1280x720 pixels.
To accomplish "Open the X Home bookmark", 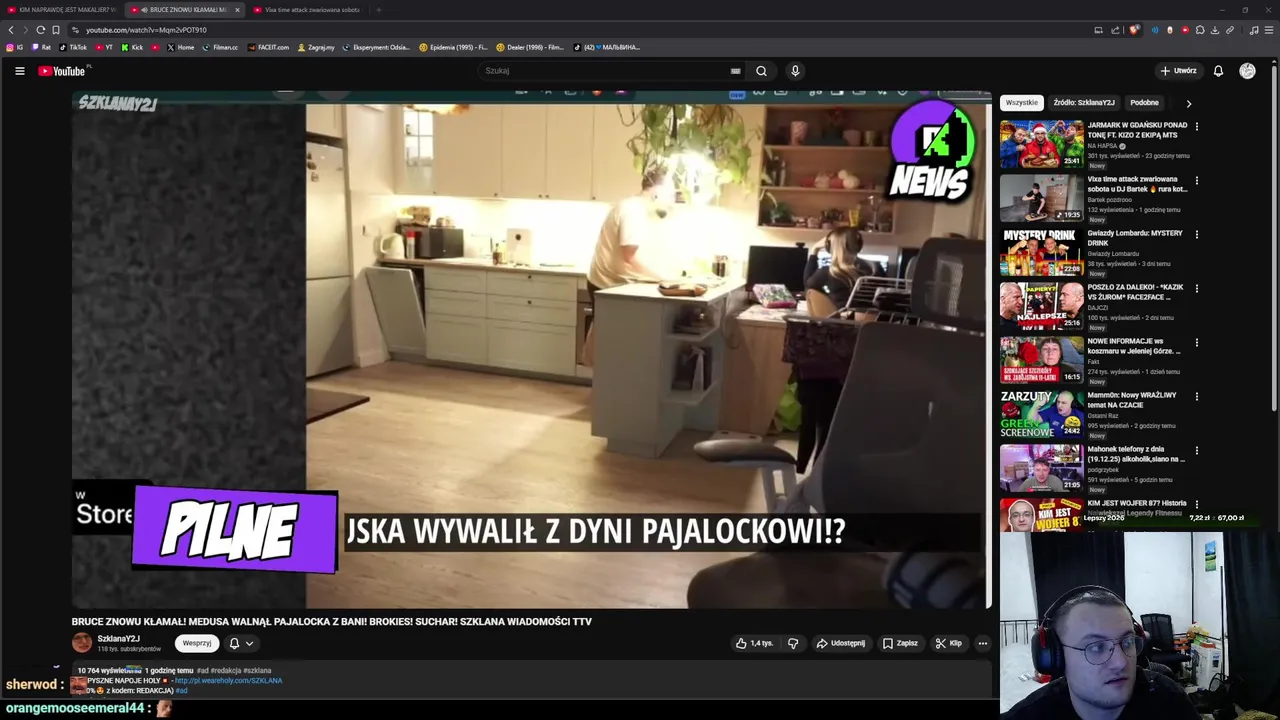I will tap(180, 47).
